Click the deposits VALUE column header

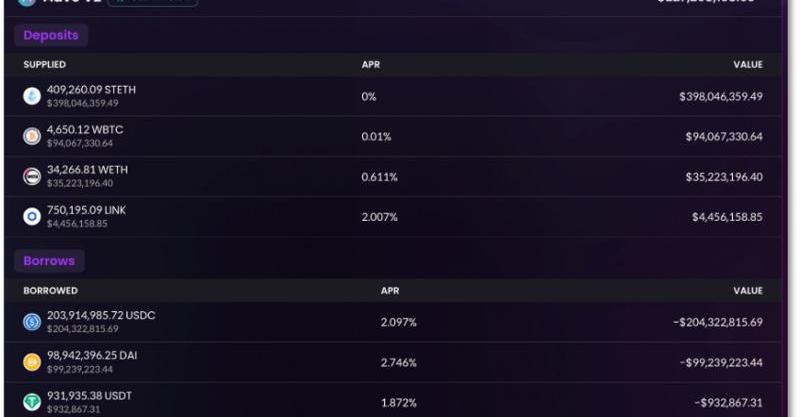[x=748, y=65]
